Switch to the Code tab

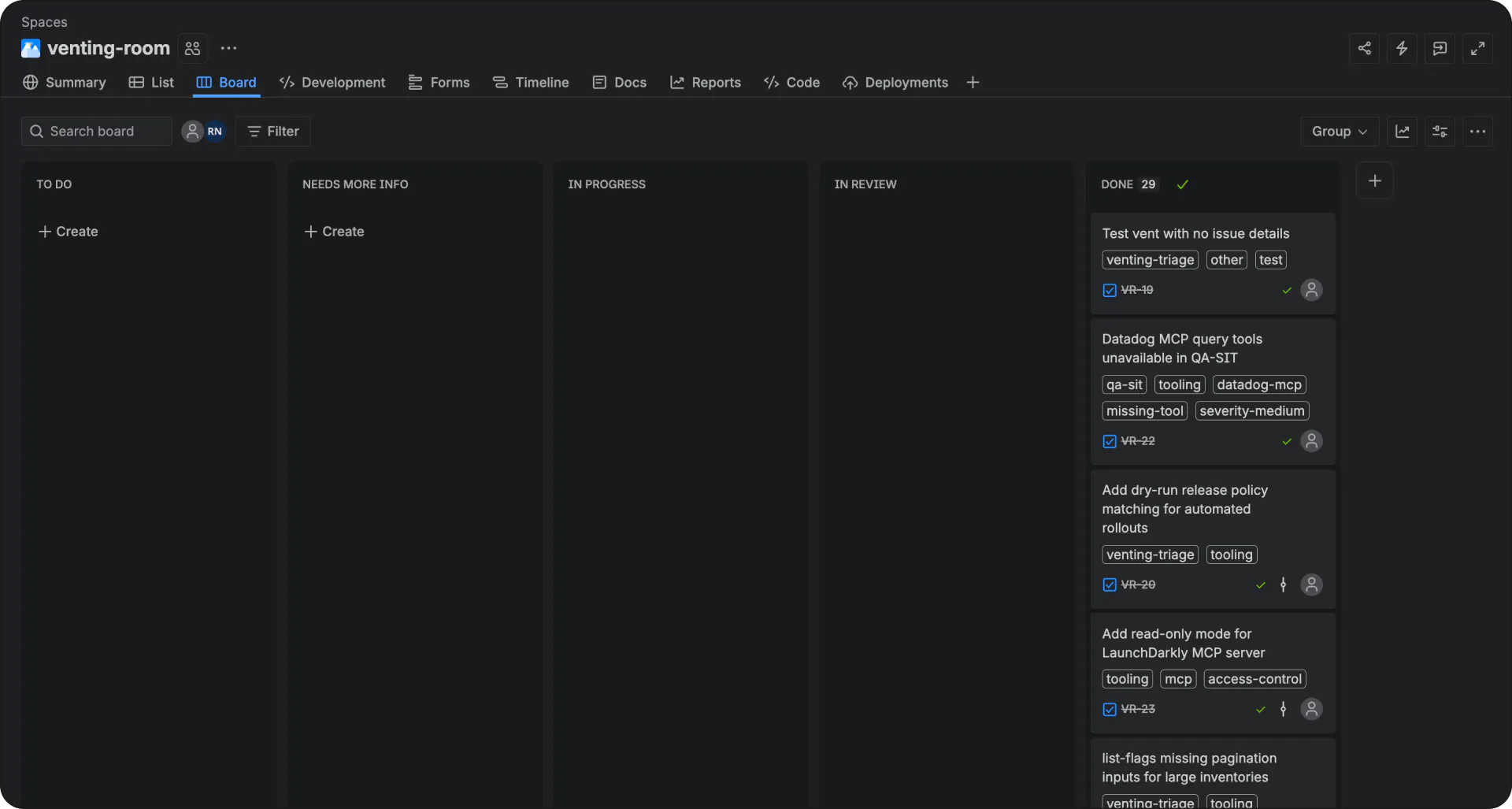792,83
